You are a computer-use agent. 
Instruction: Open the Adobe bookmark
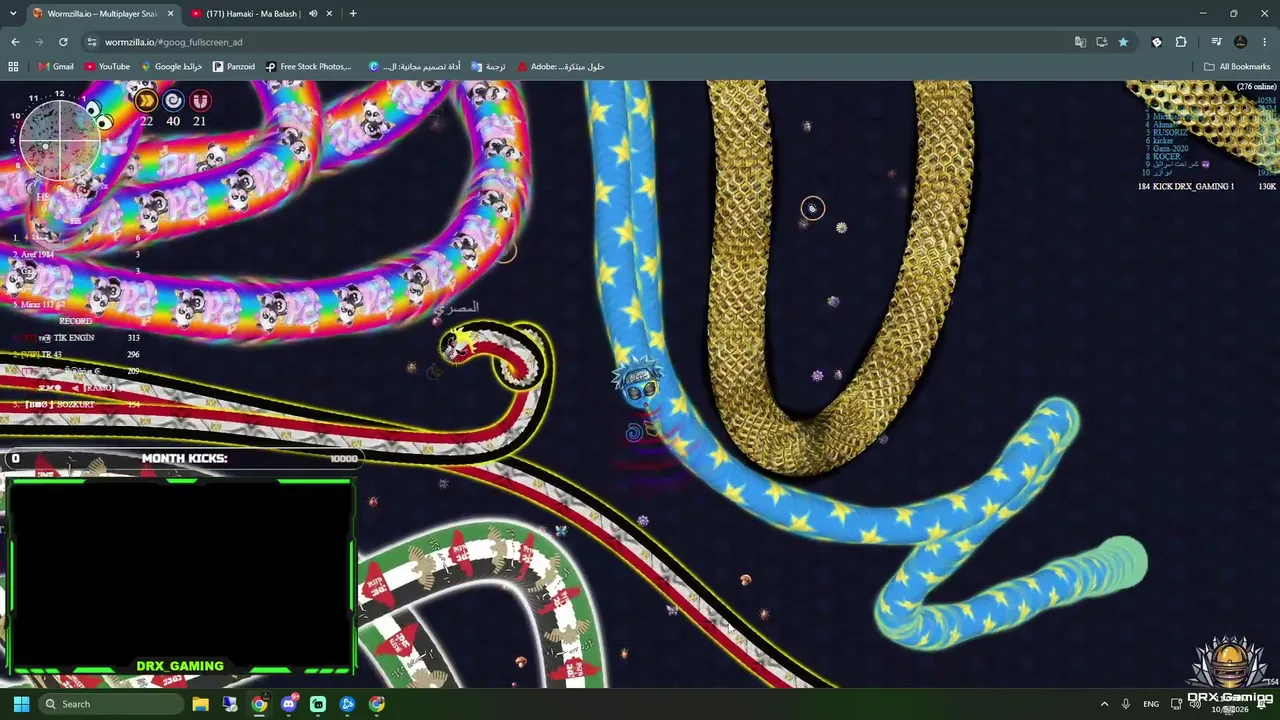[560, 67]
